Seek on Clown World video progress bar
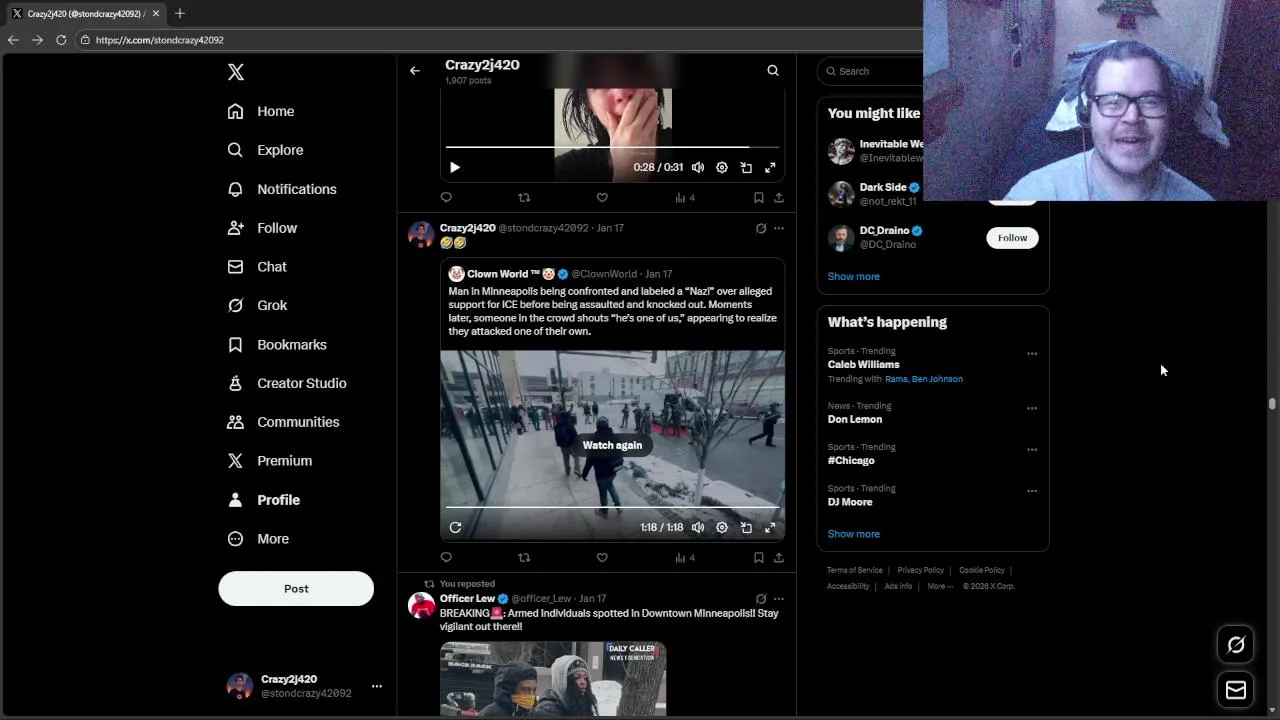This screenshot has width=1280, height=720. pos(612,507)
